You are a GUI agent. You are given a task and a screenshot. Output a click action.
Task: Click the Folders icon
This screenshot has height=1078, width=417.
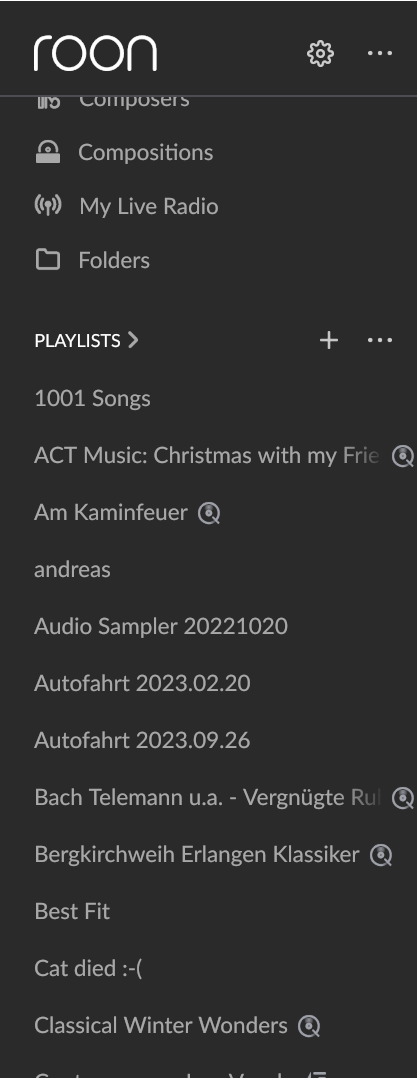pos(48,260)
